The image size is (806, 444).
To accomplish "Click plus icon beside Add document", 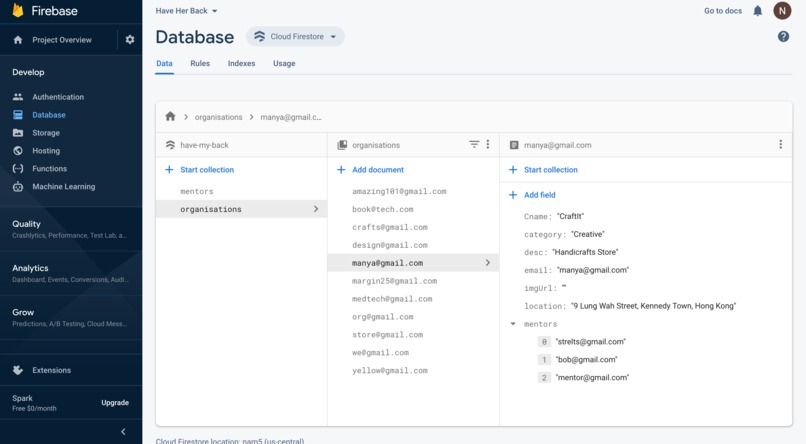I will [x=341, y=170].
